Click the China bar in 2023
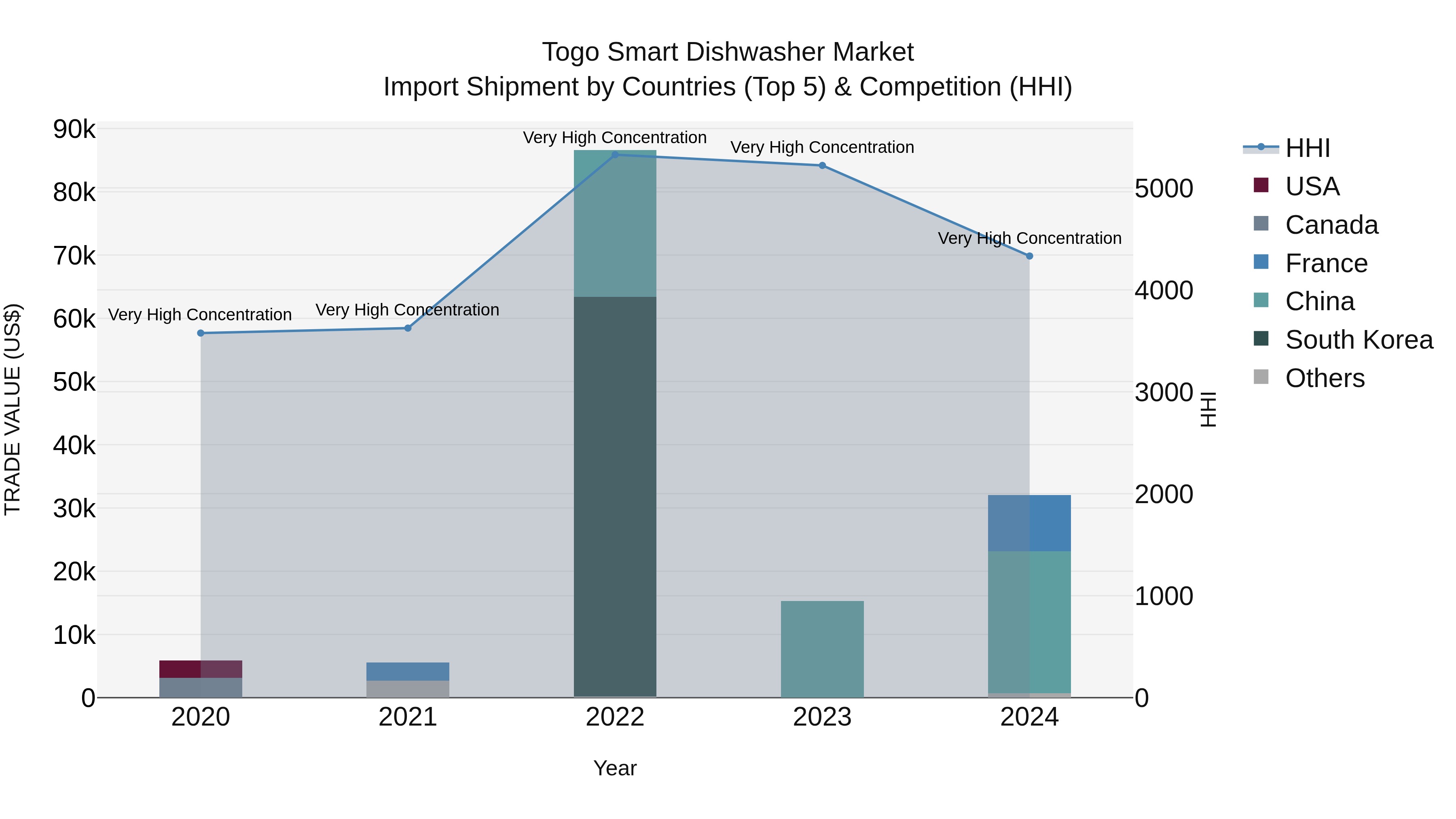 (822, 650)
